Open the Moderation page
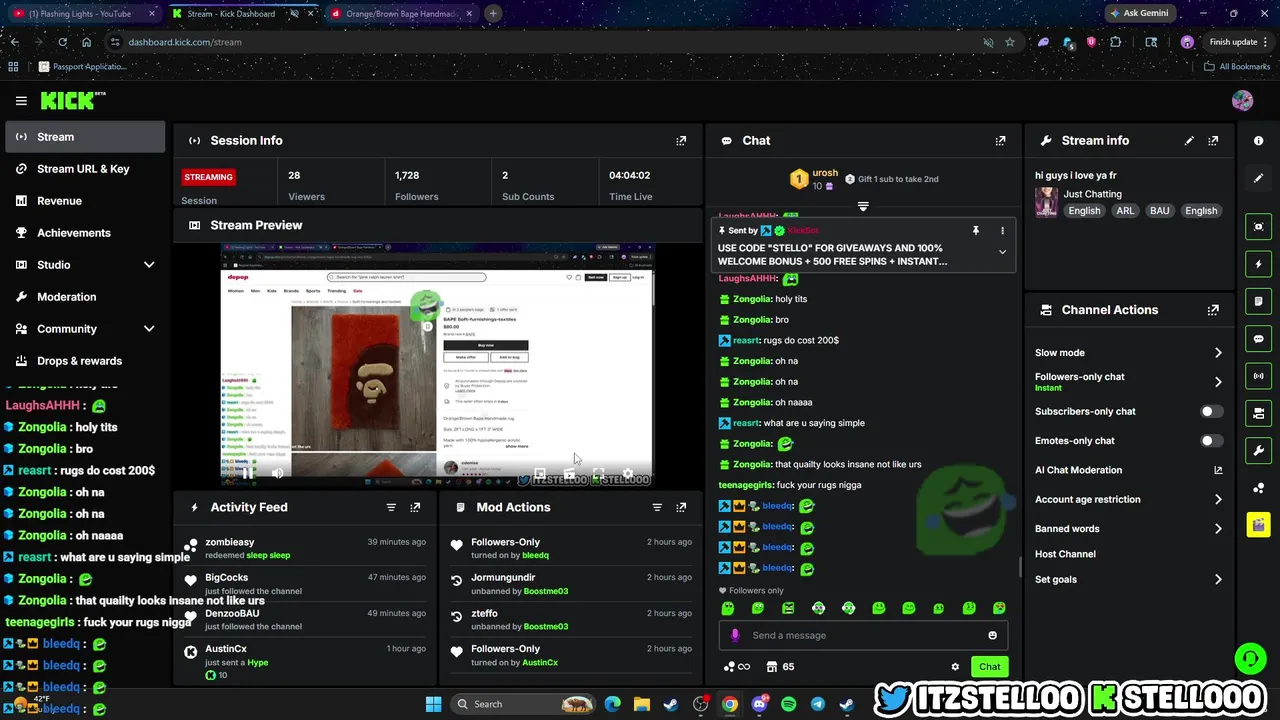1280x720 pixels. (85, 297)
